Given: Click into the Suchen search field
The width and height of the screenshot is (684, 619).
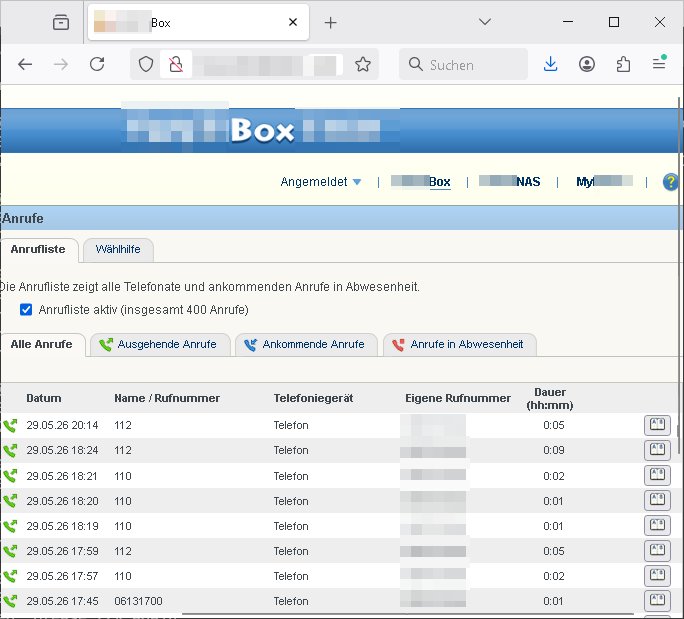Looking at the screenshot, I should point(463,65).
